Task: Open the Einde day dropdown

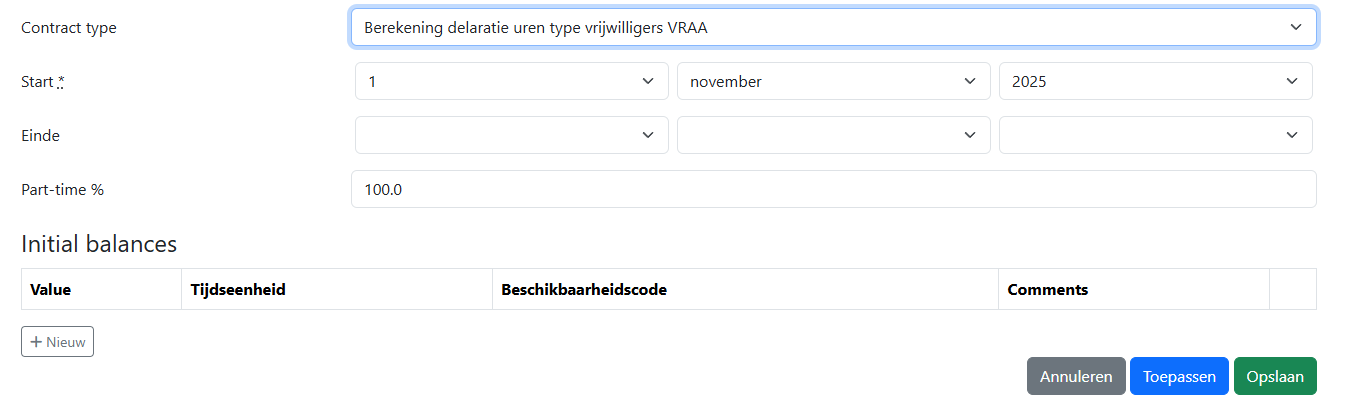Action: (511, 135)
